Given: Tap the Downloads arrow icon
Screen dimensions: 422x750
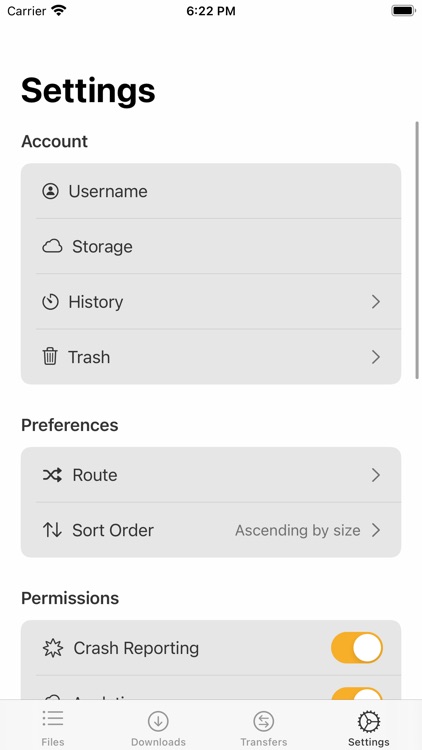Looking at the screenshot, I should coord(158,721).
